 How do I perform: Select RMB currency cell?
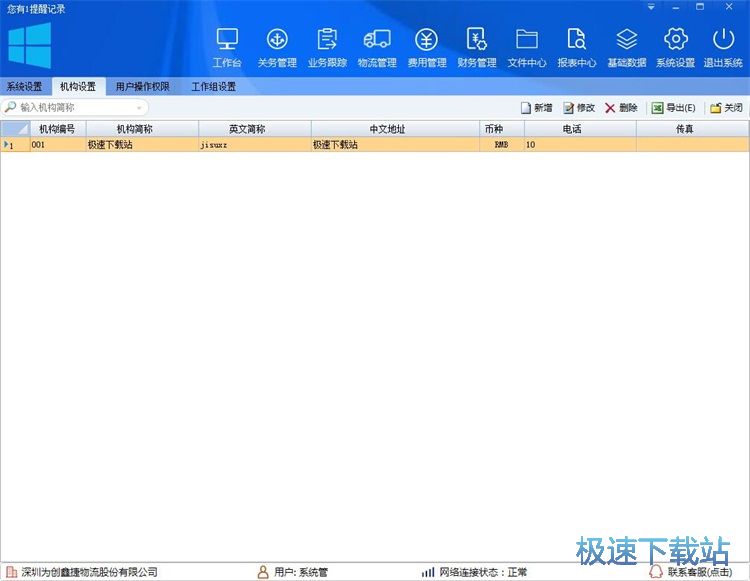point(502,144)
